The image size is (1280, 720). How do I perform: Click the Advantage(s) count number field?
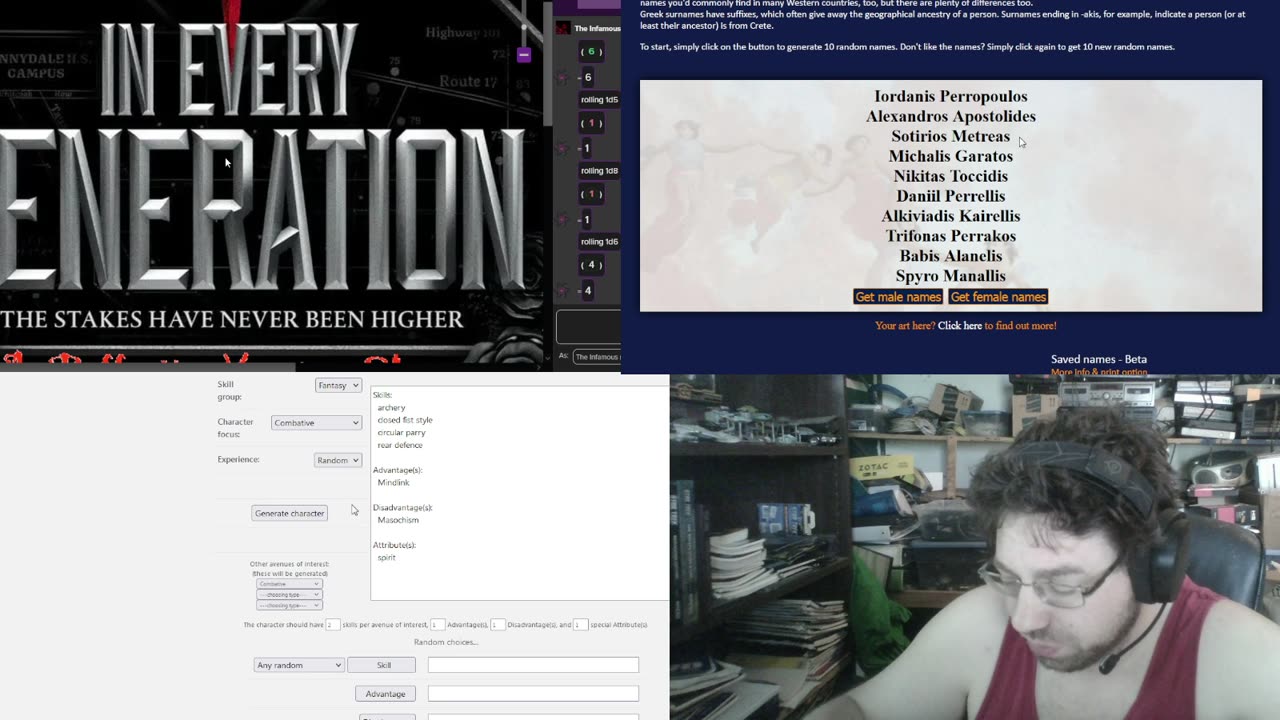tap(437, 625)
